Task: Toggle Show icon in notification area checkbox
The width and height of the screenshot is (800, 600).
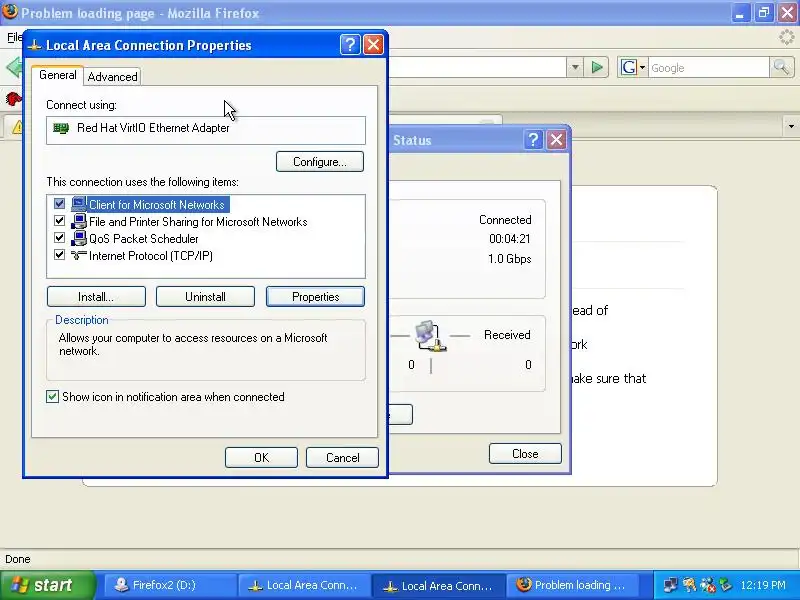Action: click(x=52, y=396)
